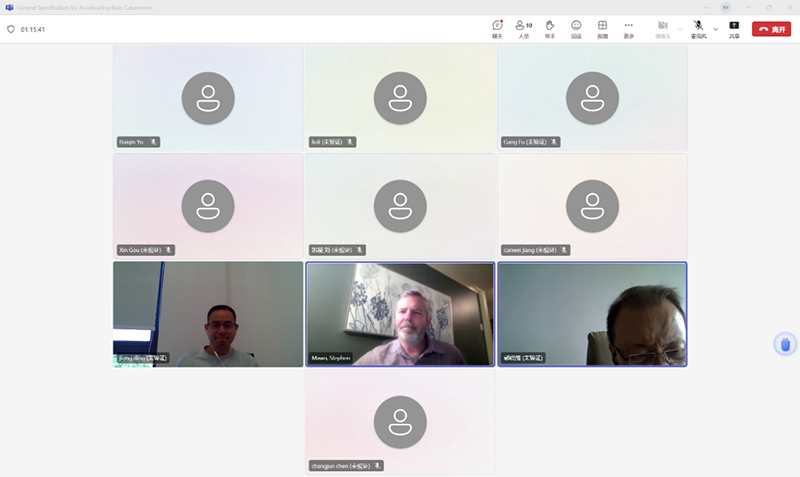Open the reactions emoji menu

(x=576, y=29)
